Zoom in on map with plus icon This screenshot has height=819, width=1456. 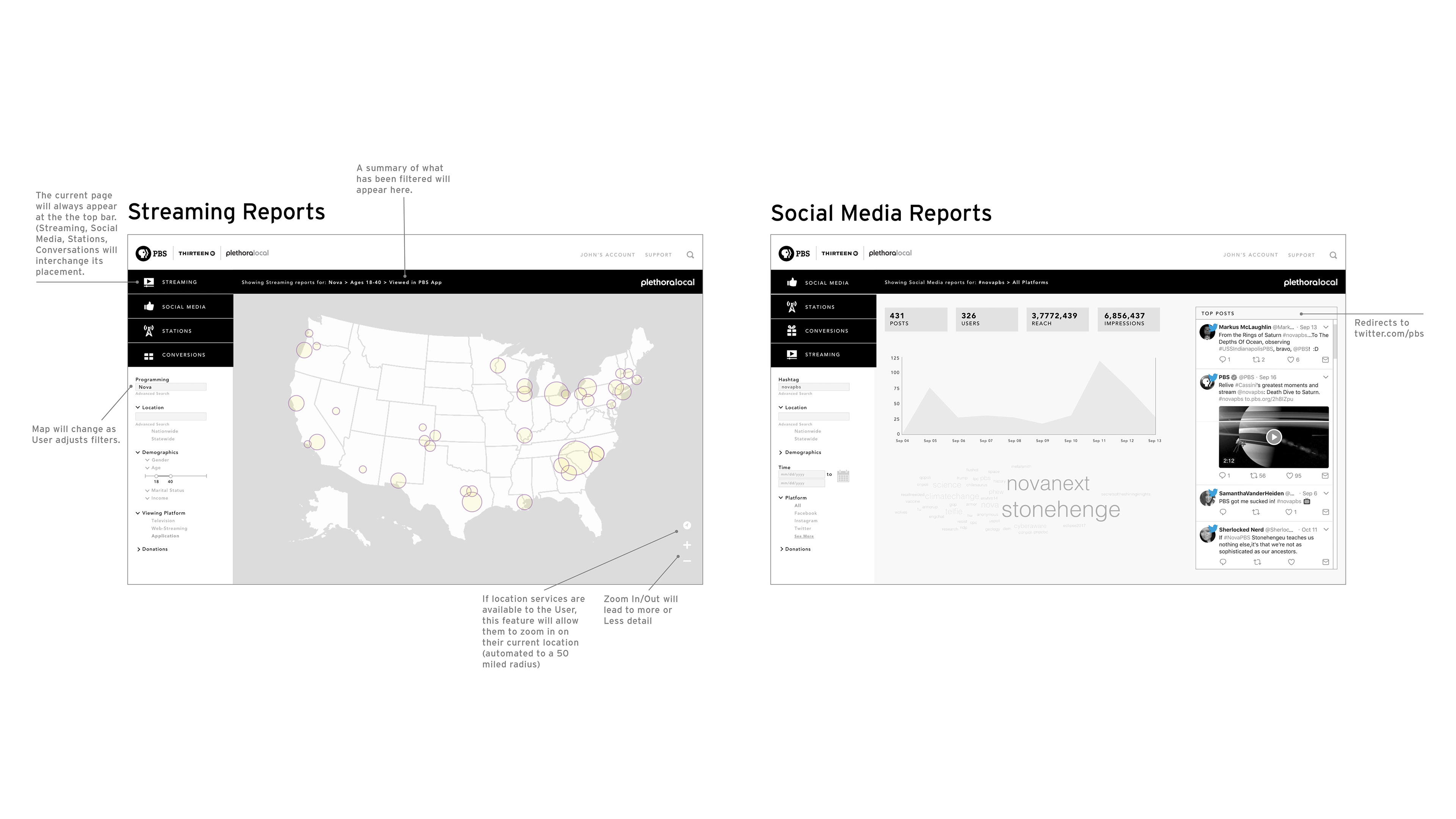[687, 546]
